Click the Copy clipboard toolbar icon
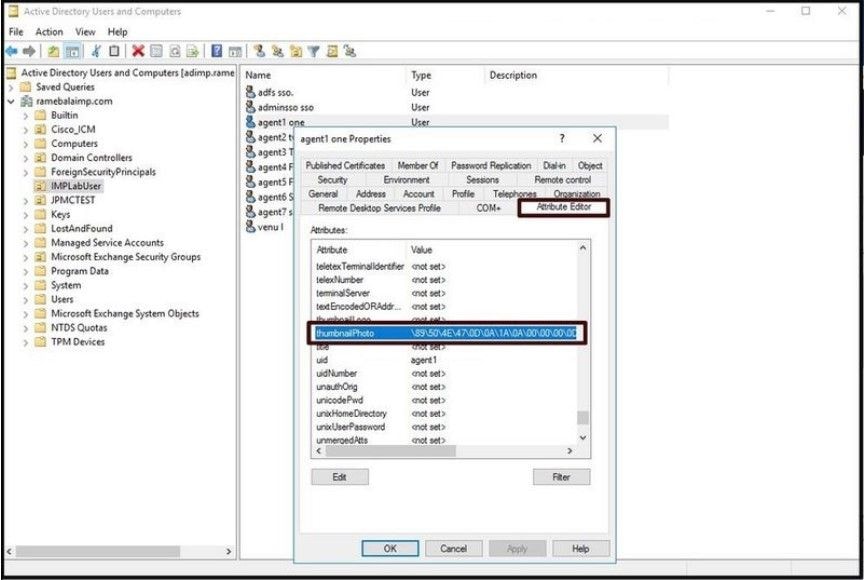Viewport: 864px width, 580px height. coord(114,51)
